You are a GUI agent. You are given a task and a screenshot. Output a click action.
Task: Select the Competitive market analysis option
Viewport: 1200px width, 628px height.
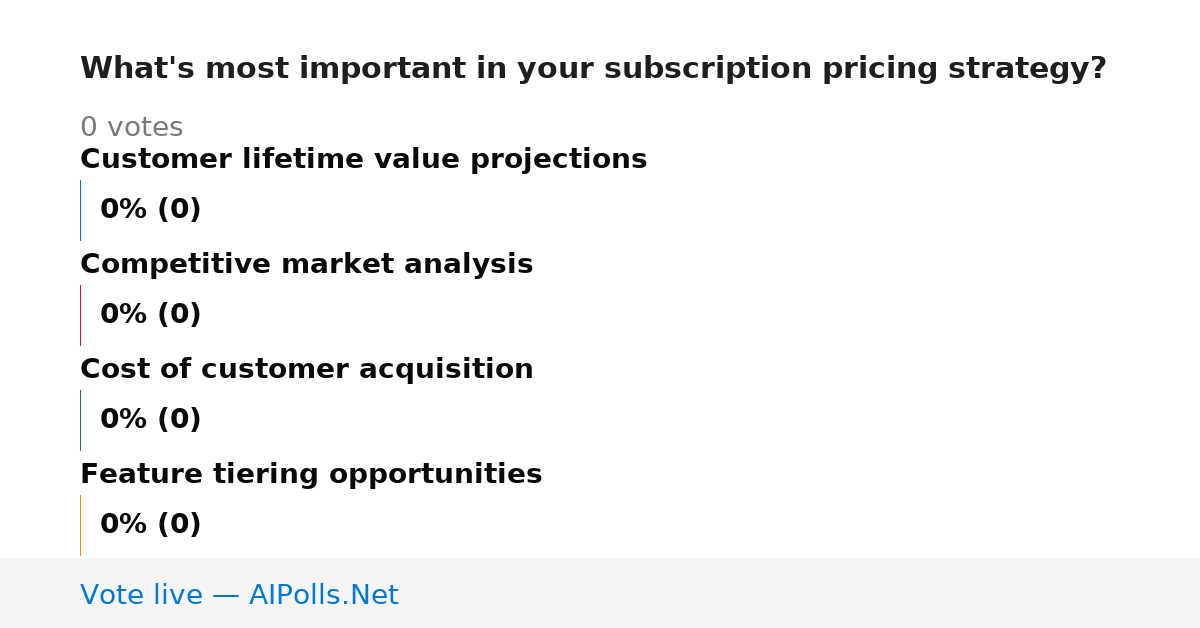[306, 264]
